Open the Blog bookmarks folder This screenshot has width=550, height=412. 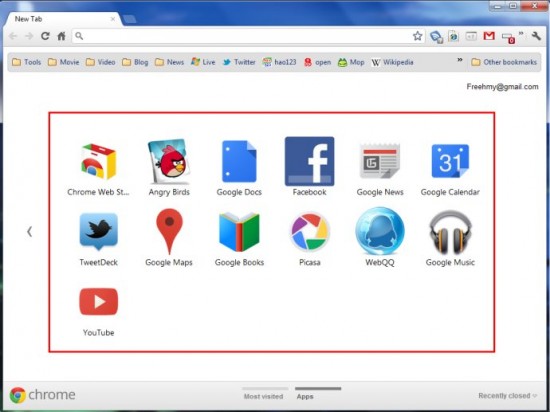point(135,62)
